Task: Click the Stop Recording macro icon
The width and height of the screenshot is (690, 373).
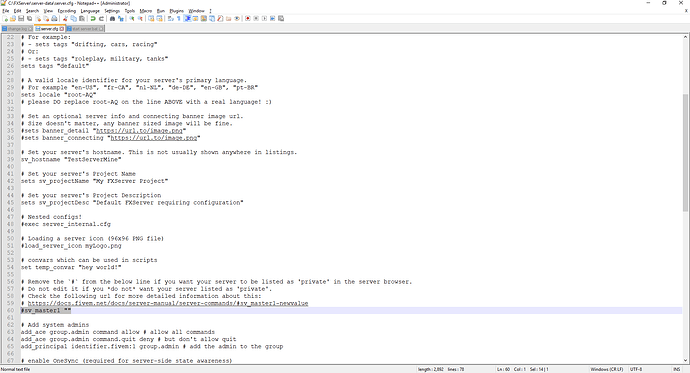Action: (x=257, y=18)
